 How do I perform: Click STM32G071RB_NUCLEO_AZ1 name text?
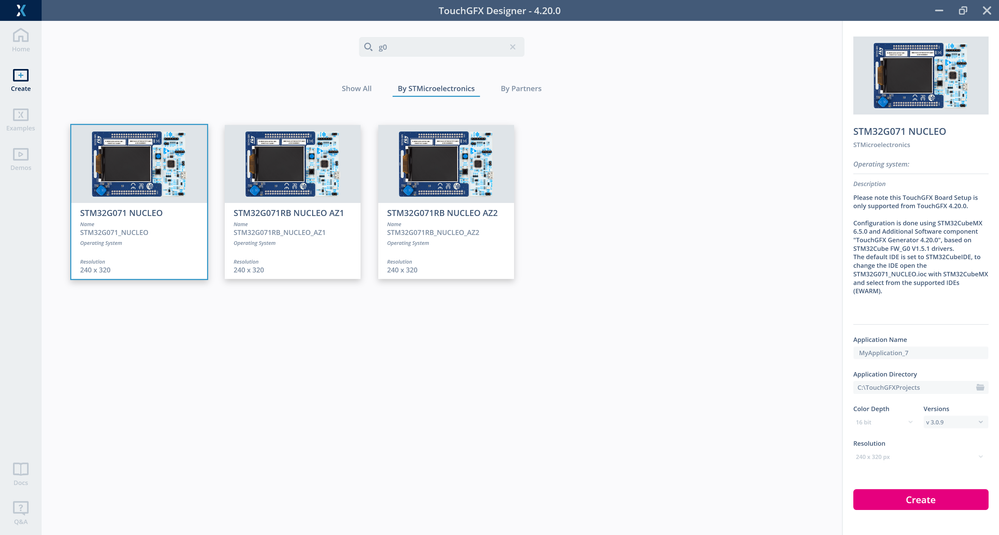pos(279,232)
